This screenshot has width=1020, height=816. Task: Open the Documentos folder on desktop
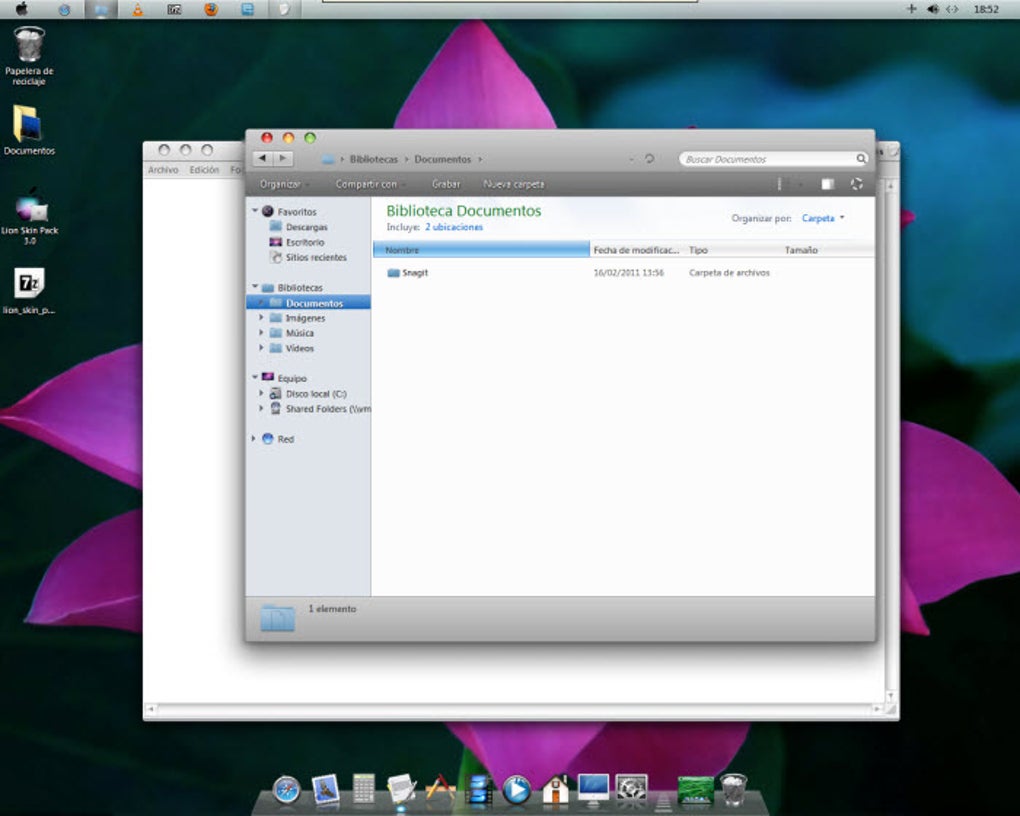29,130
